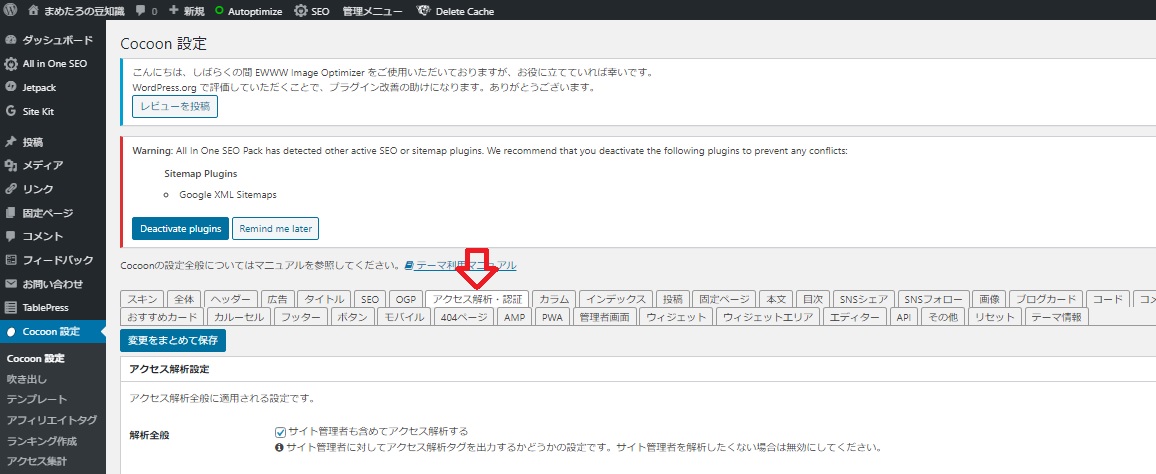
Task: Switch to the おすすめカード tab
Action: pos(162,317)
